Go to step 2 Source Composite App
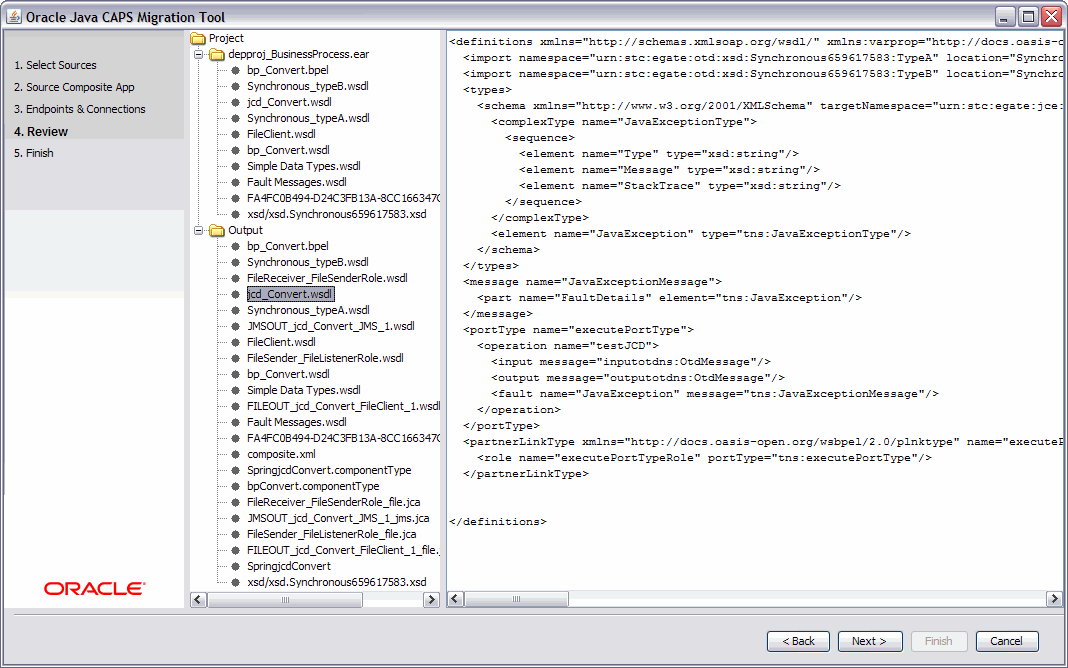The image size is (1068, 668). [x=74, y=87]
